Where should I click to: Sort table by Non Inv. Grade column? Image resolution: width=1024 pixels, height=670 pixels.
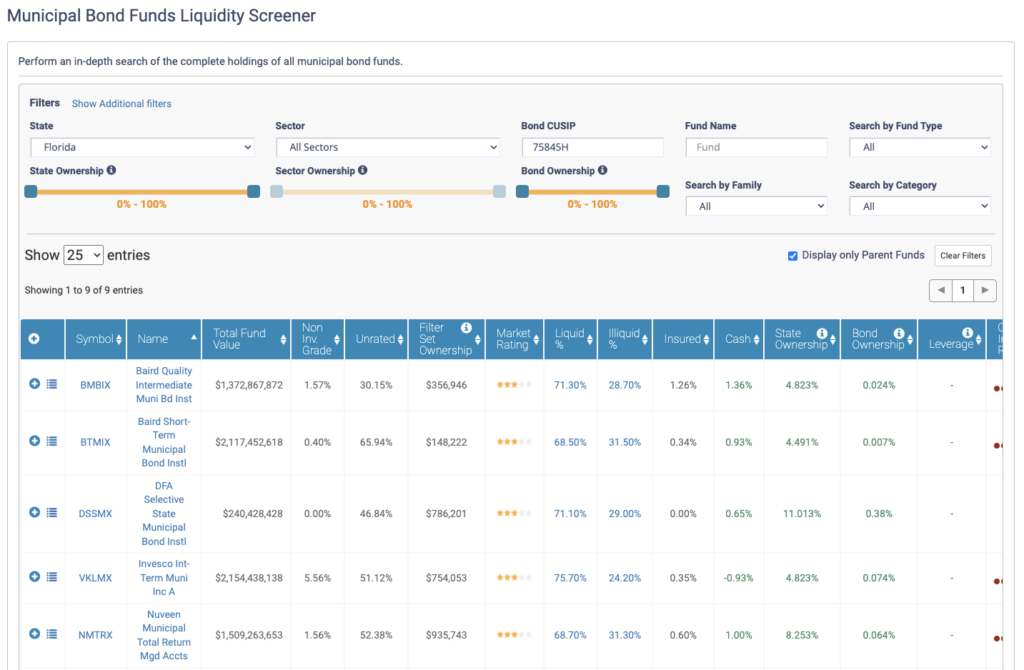(x=318, y=339)
